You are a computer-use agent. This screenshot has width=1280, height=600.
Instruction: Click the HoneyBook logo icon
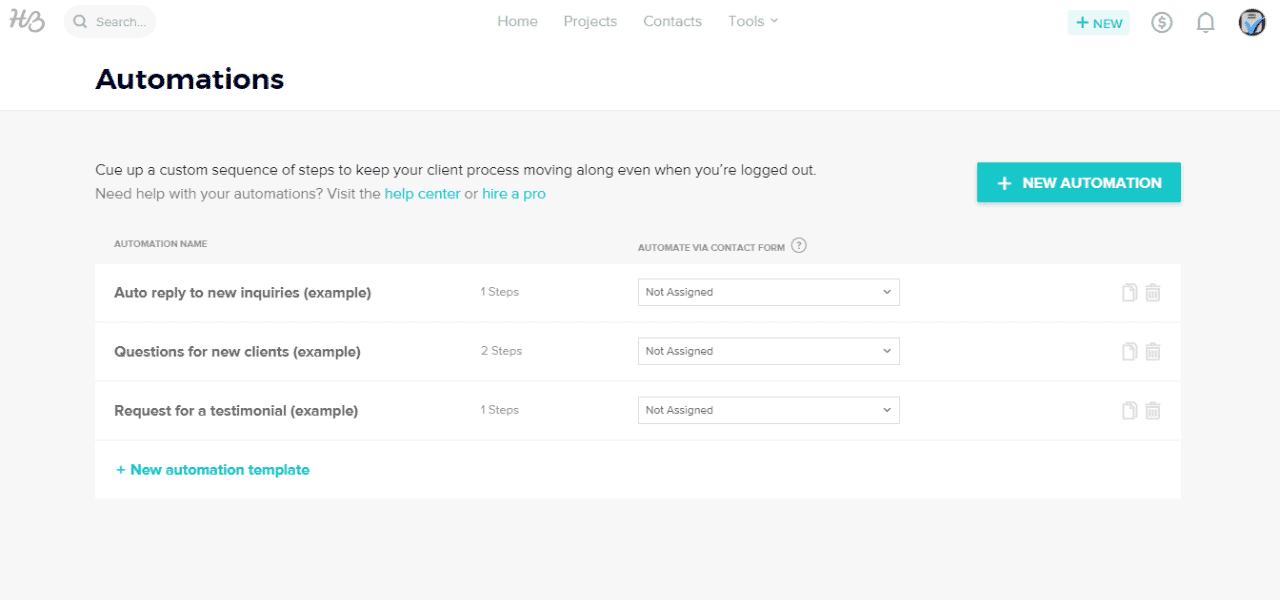pyautogui.click(x=27, y=21)
